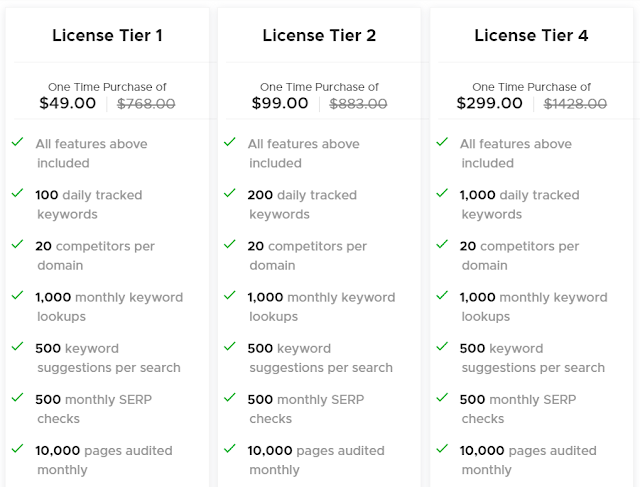Viewport: 640px width, 487px height.
Task: Select the License Tier 2 heading
Action: pyautogui.click(x=319, y=36)
